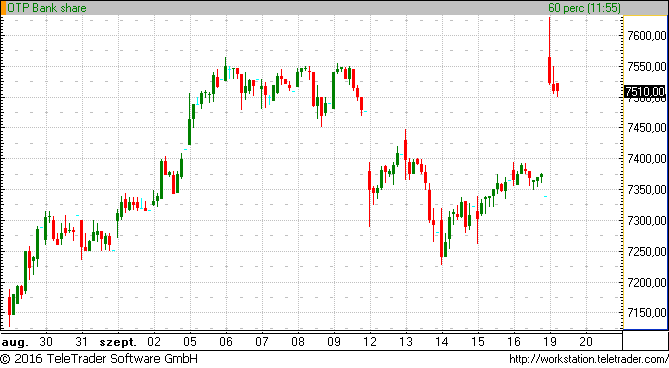The height and width of the screenshot is (368, 669).
Task: Click the '09' date label on time axis
Action: tap(334, 342)
